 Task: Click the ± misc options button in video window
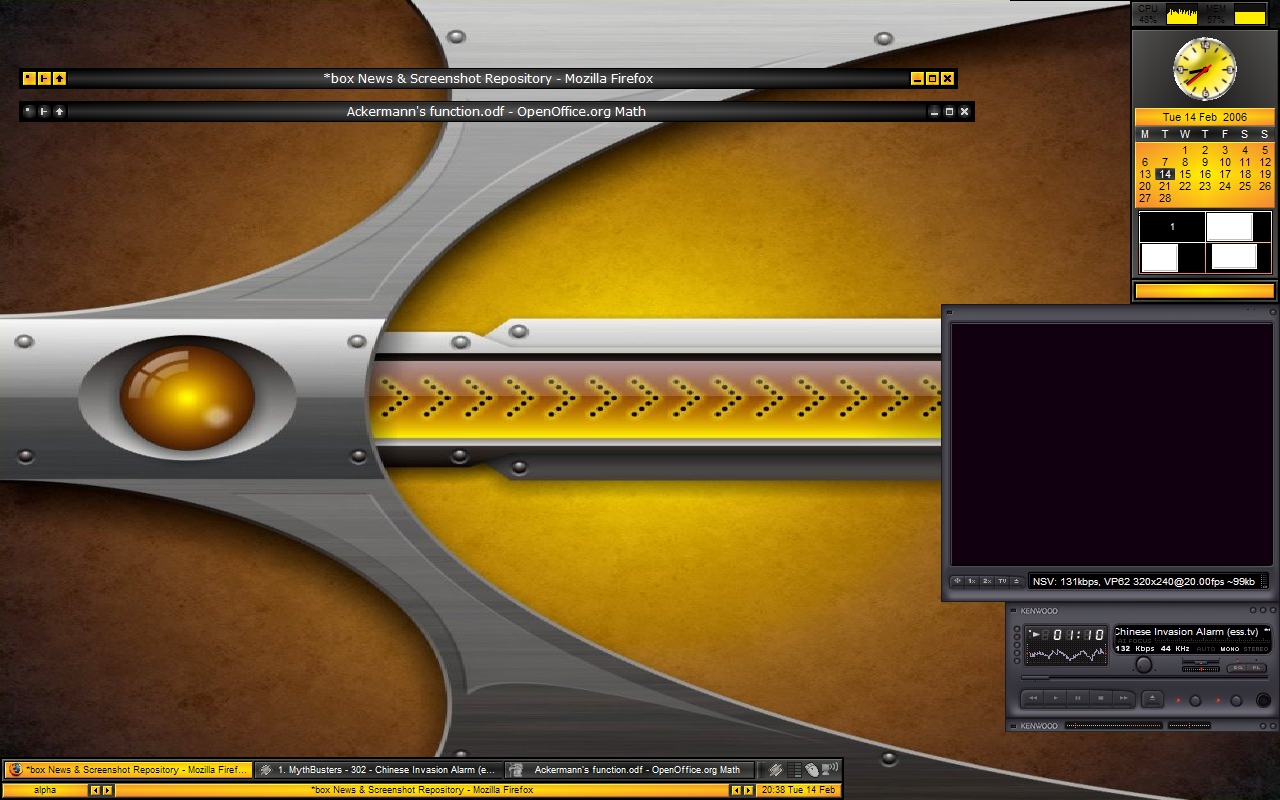pos(1016,581)
